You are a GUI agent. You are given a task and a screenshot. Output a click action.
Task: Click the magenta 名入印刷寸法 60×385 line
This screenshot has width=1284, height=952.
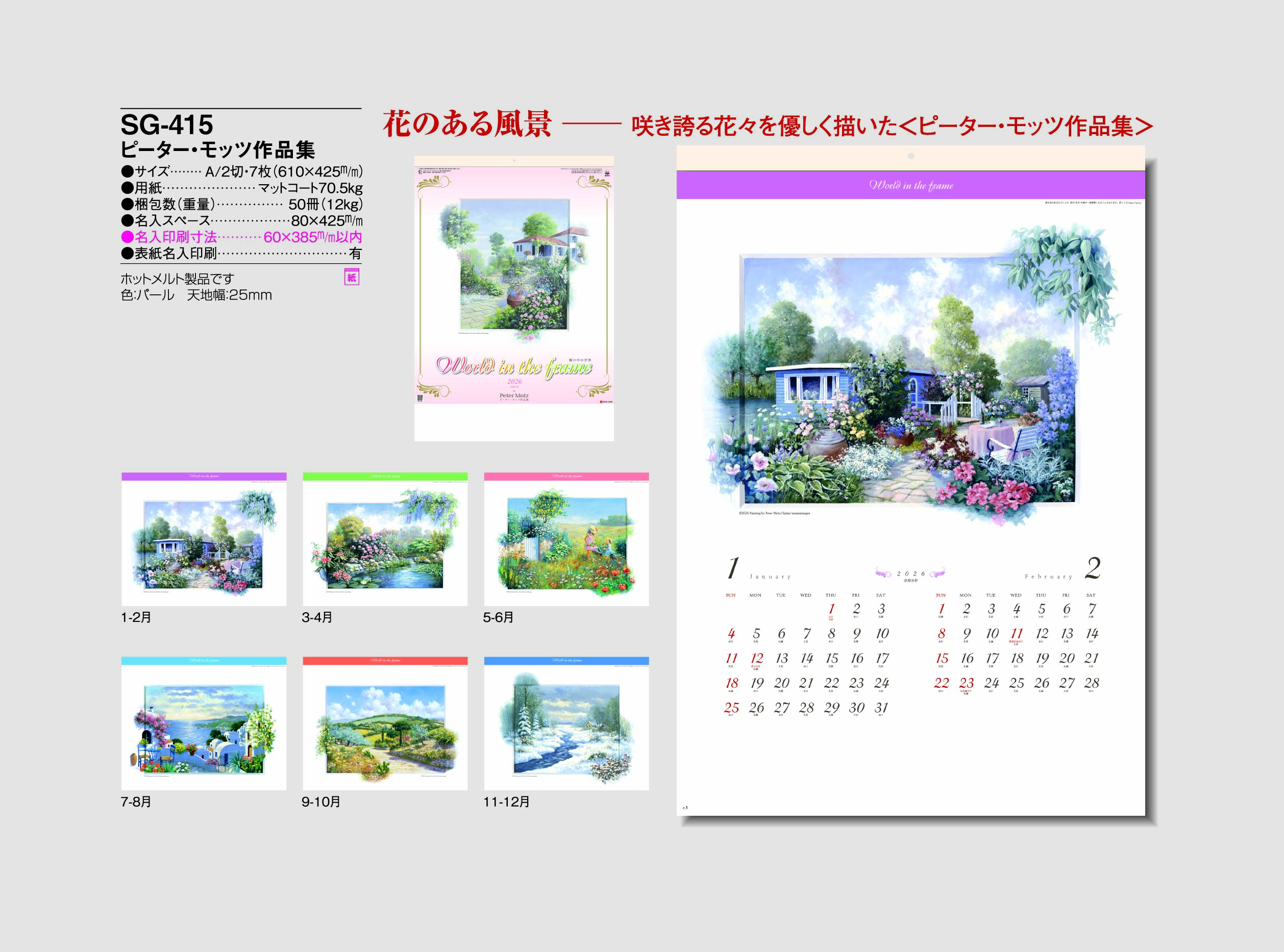tap(242, 237)
